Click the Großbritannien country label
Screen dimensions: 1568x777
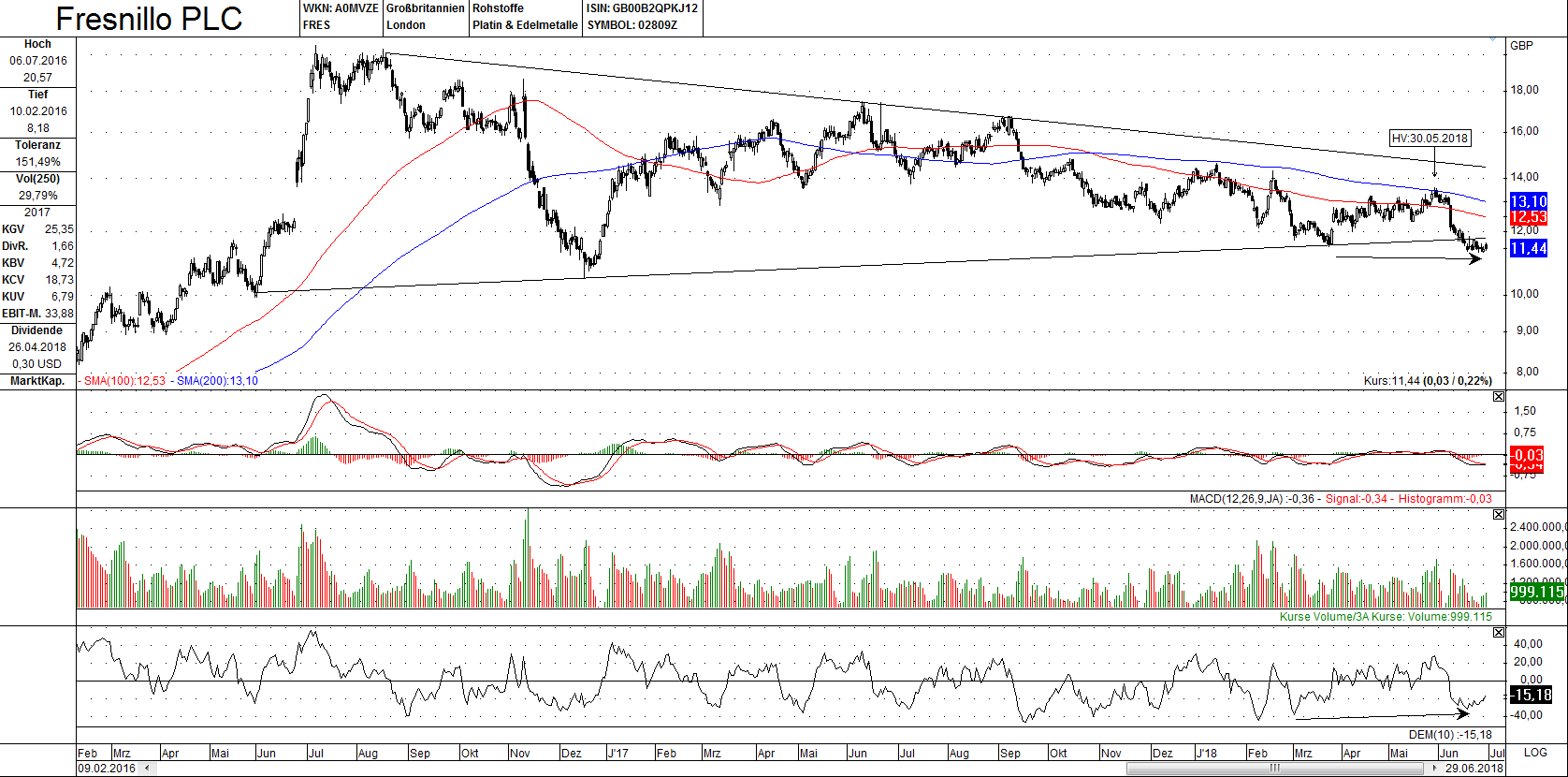pos(426,8)
